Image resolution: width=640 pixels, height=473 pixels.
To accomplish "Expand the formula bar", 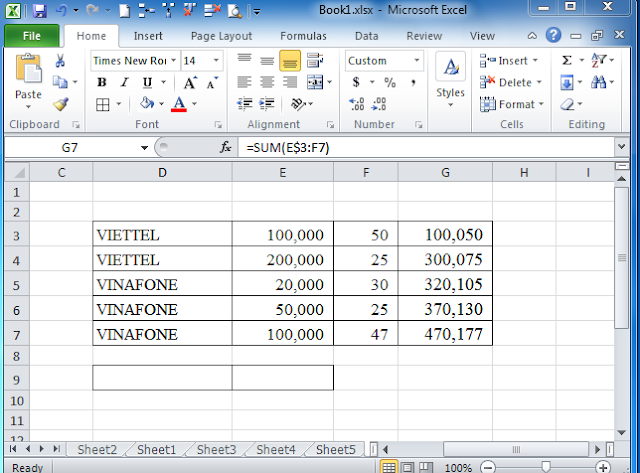I will (x=622, y=147).
